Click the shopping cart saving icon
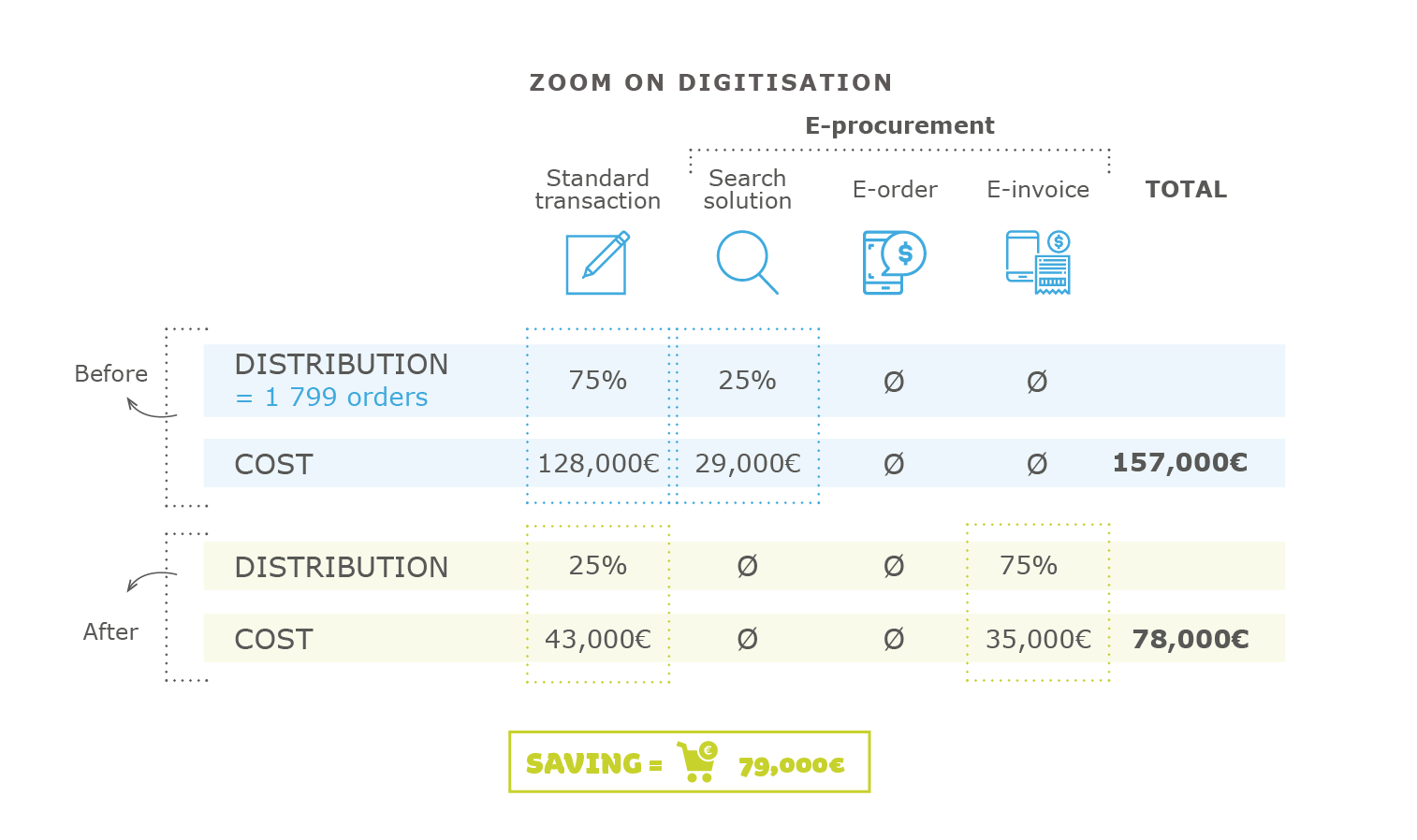Viewport: 1417px width, 840px height. 697,761
